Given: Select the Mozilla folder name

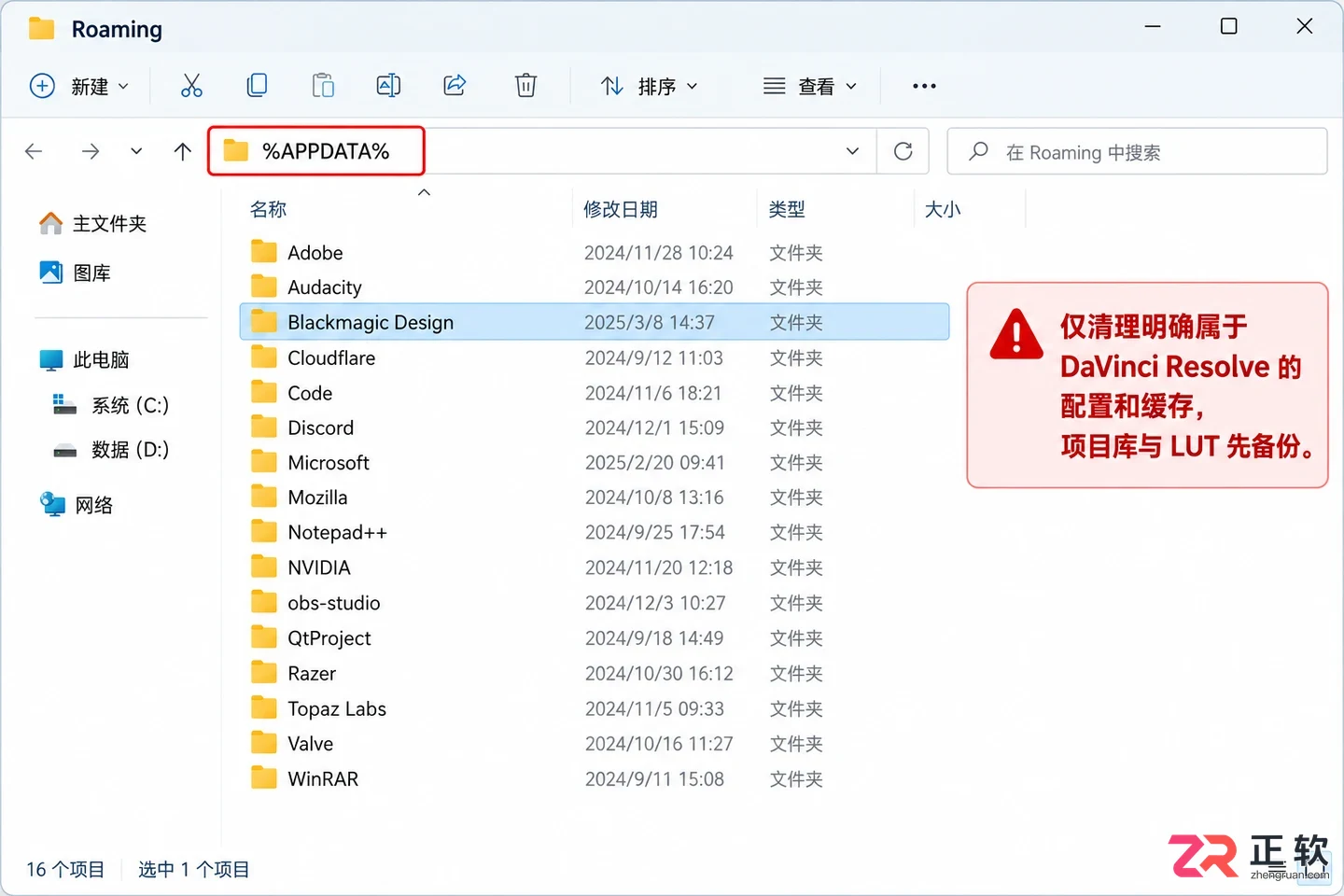Looking at the screenshot, I should pos(317,497).
